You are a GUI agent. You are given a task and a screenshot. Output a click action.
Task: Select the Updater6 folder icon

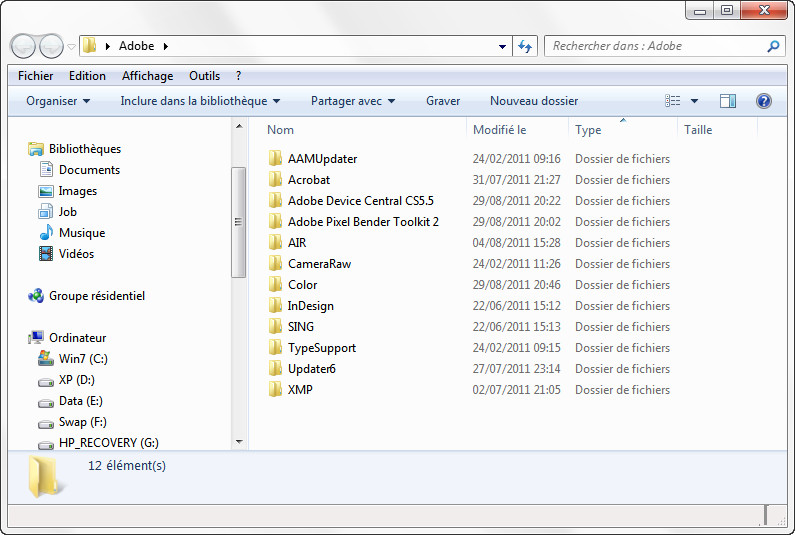pos(275,369)
